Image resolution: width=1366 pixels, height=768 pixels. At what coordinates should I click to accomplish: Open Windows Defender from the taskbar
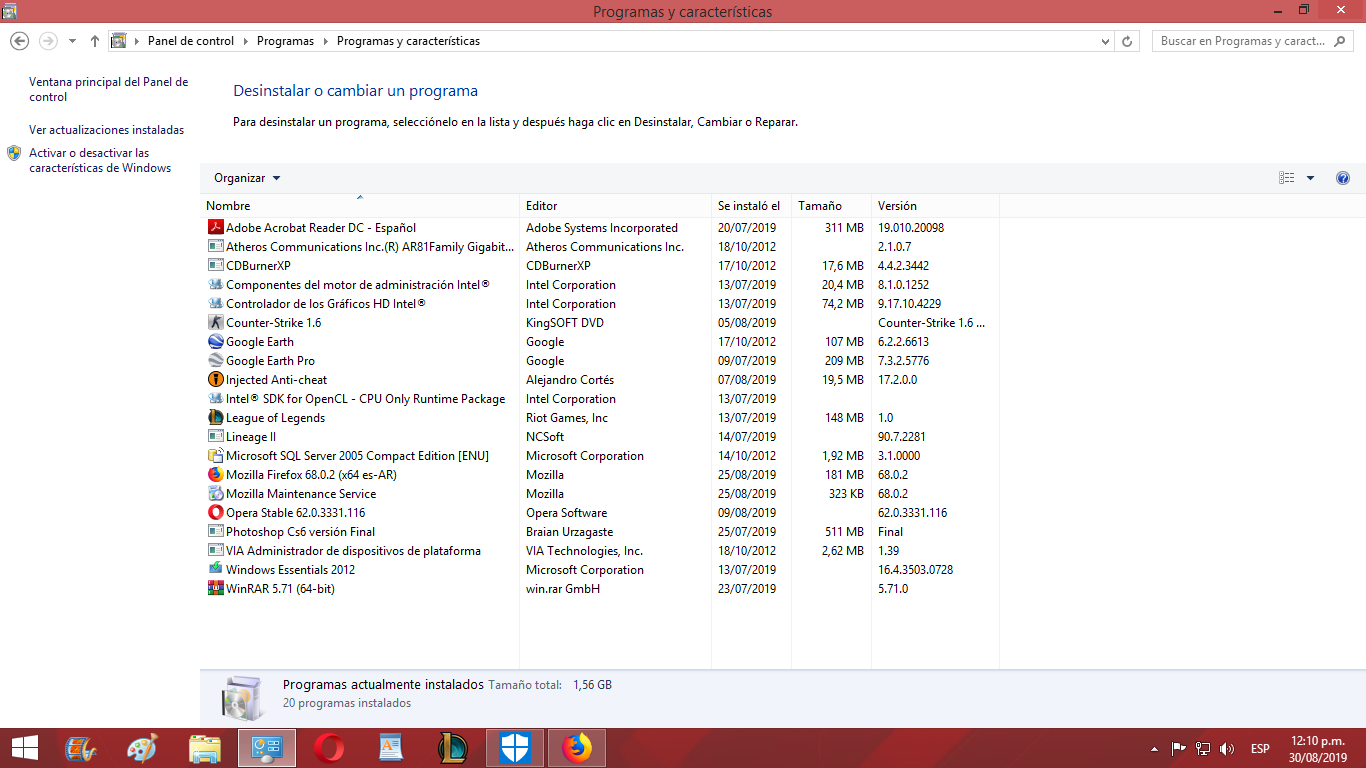(x=514, y=747)
